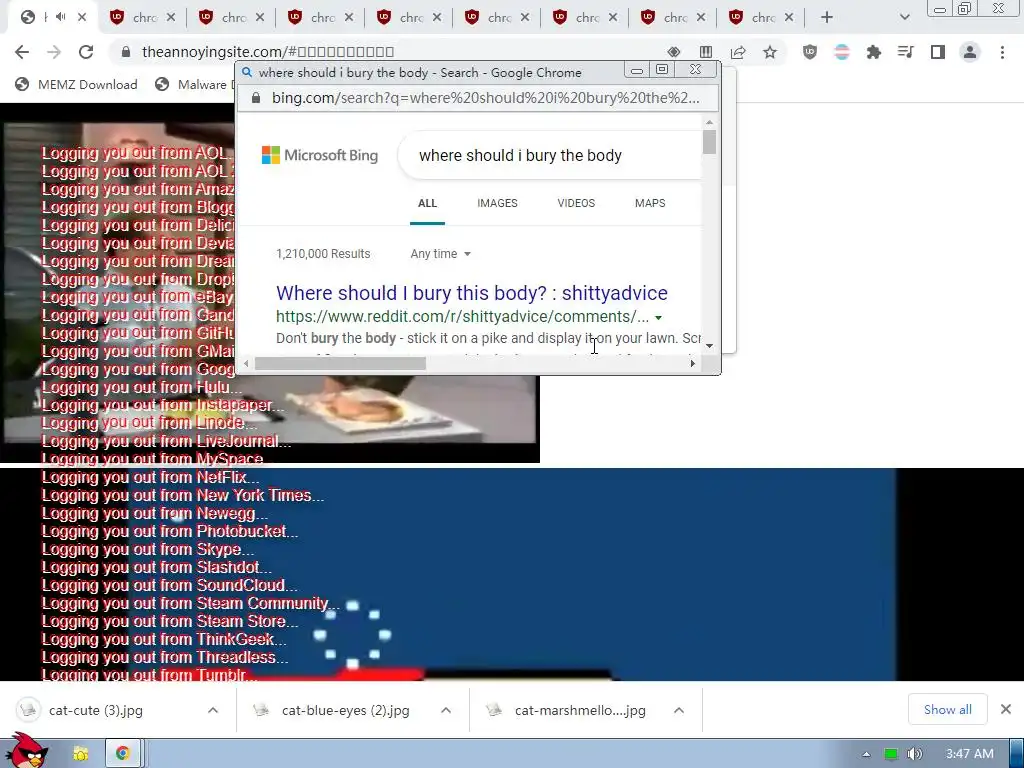Mute the first tab via its speaker icon
The image size is (1024, 768).
pos(61,17)
